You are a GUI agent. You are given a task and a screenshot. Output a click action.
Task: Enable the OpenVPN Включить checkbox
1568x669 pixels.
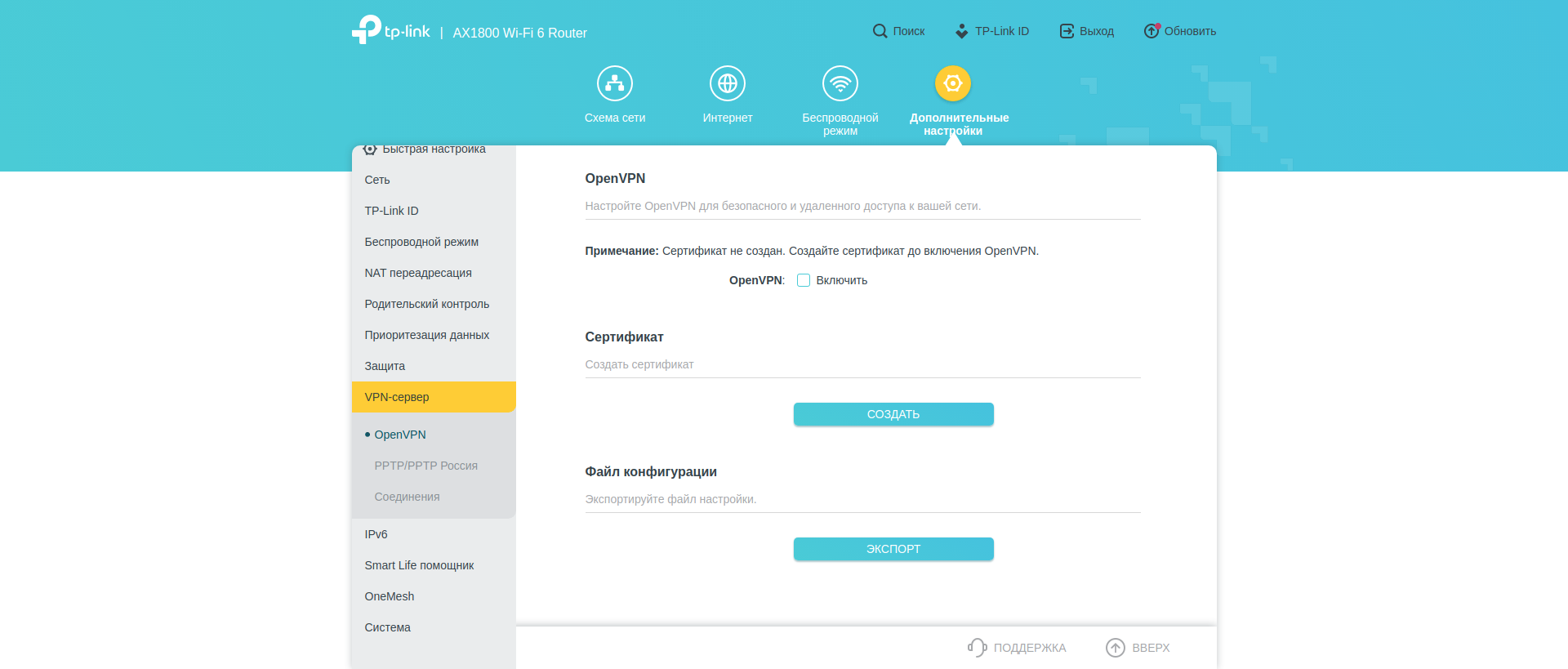coord(804,280)
